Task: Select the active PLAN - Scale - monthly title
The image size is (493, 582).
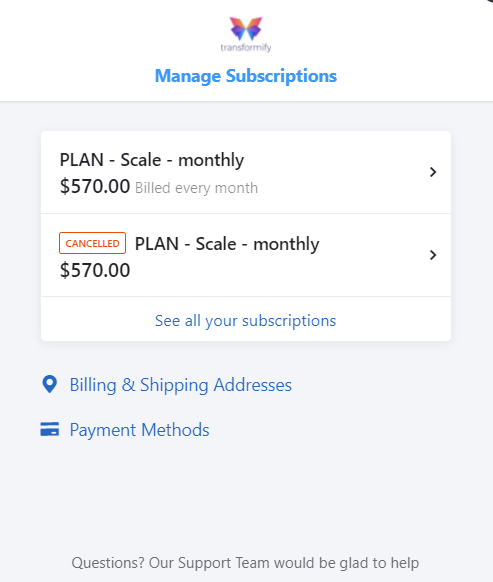Action: [152, 160]
